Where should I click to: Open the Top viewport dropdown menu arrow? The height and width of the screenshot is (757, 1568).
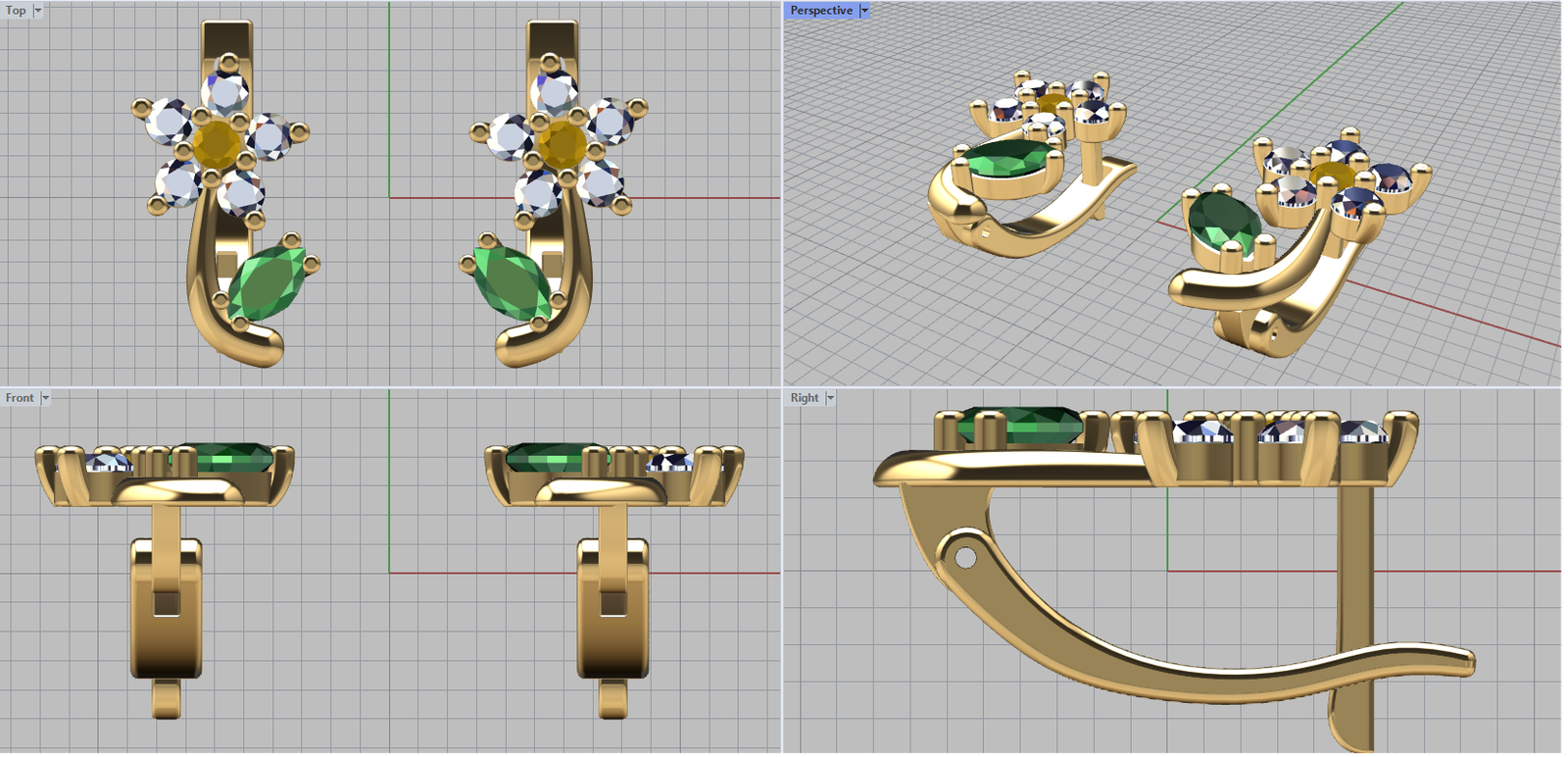click(x=38, y=11)
